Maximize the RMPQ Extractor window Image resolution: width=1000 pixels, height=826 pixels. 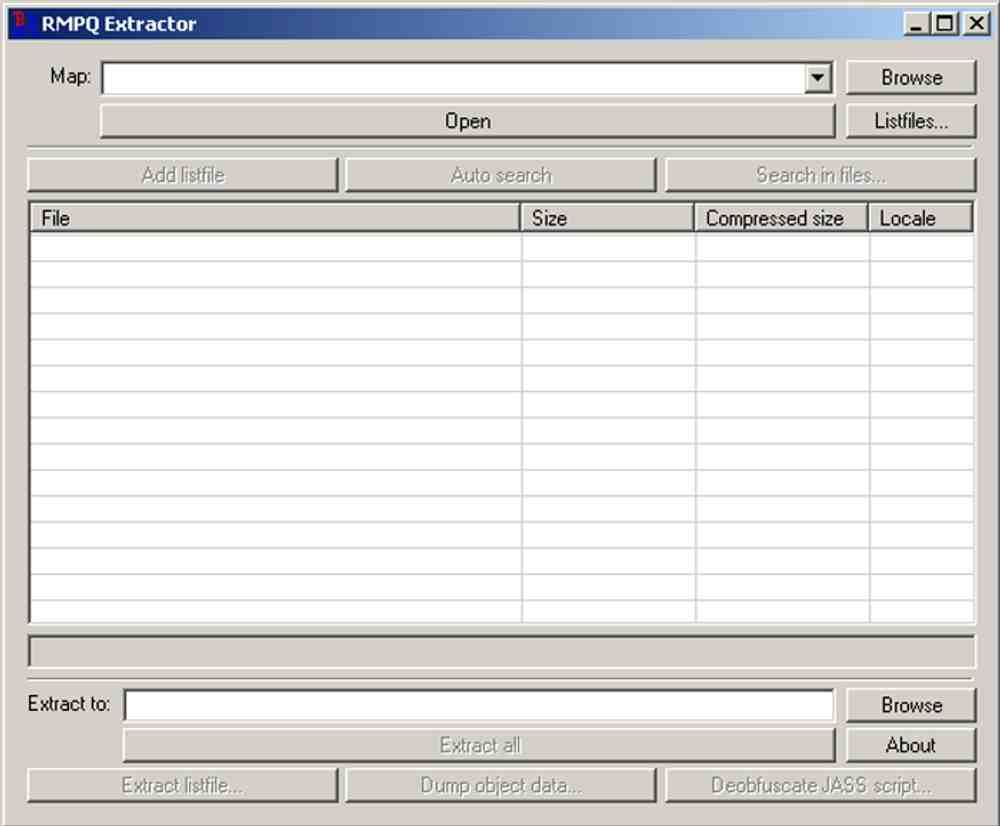click(x=944, y=24)
